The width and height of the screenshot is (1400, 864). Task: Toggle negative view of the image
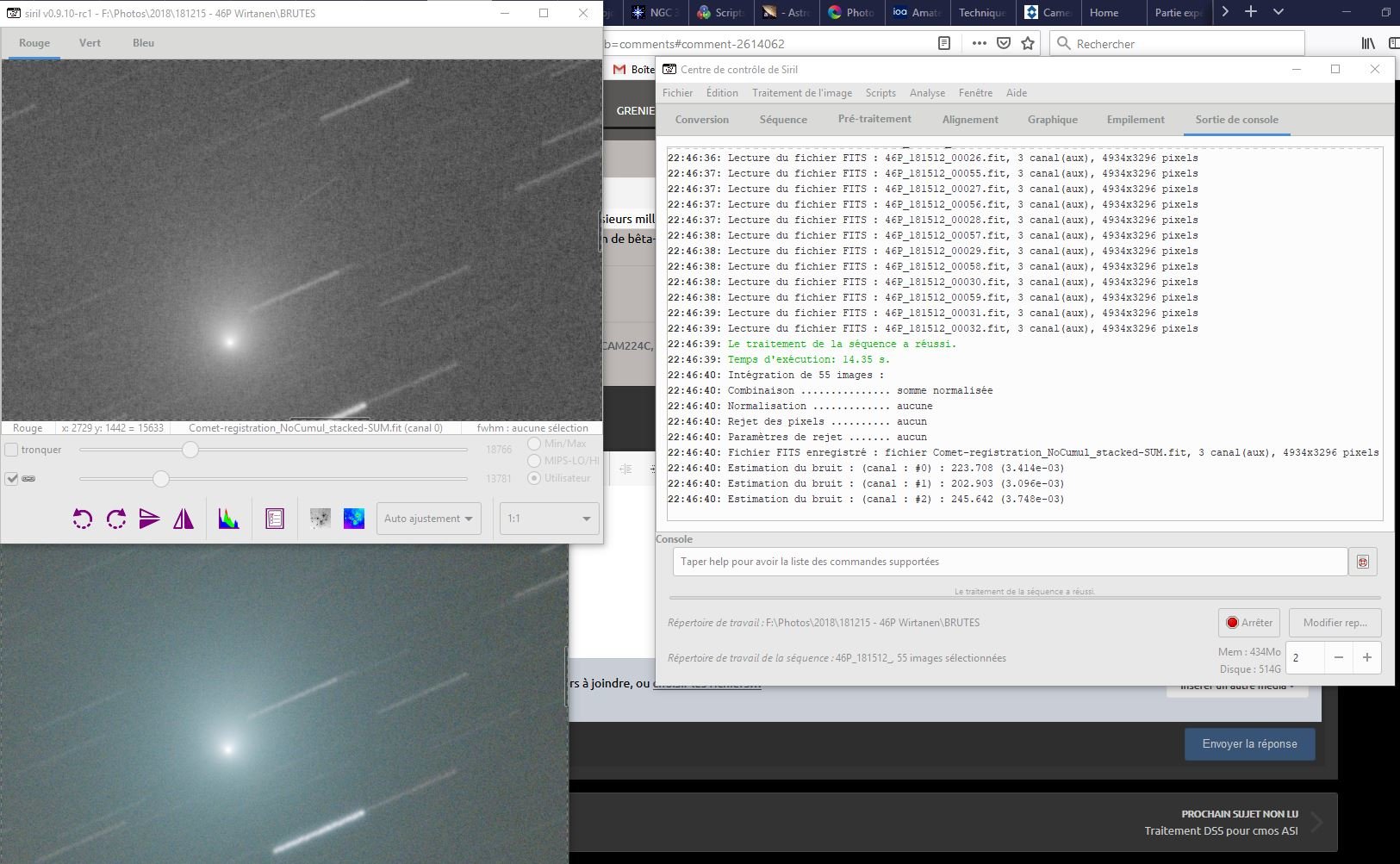(x=320, y=519)
